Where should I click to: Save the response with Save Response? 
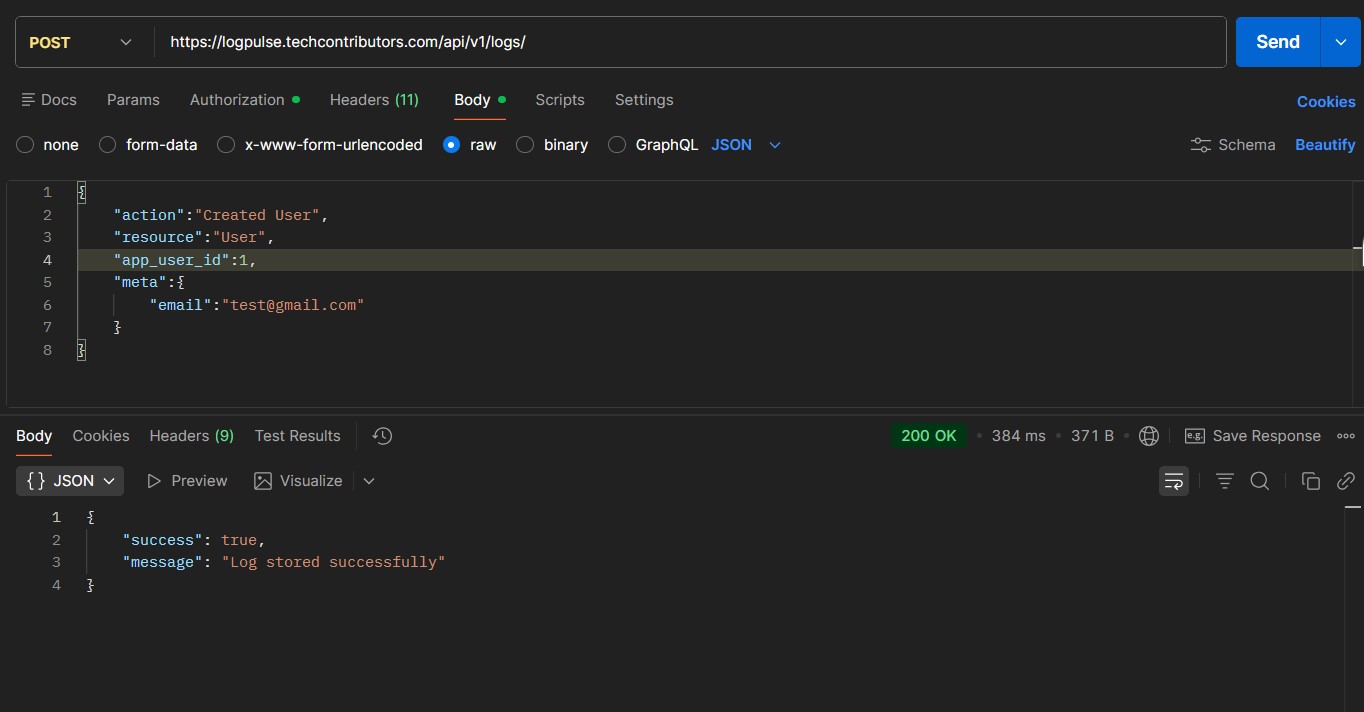1253,435
